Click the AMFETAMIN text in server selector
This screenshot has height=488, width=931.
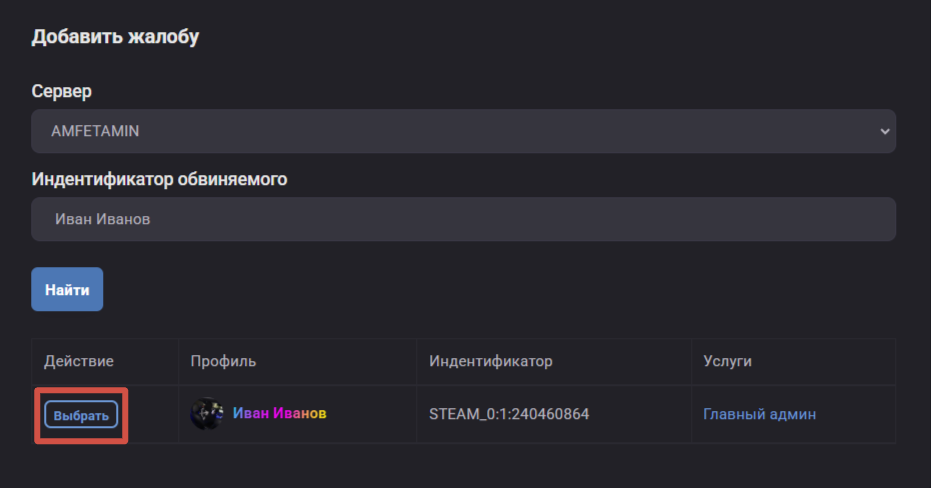(x=95, y=131)
